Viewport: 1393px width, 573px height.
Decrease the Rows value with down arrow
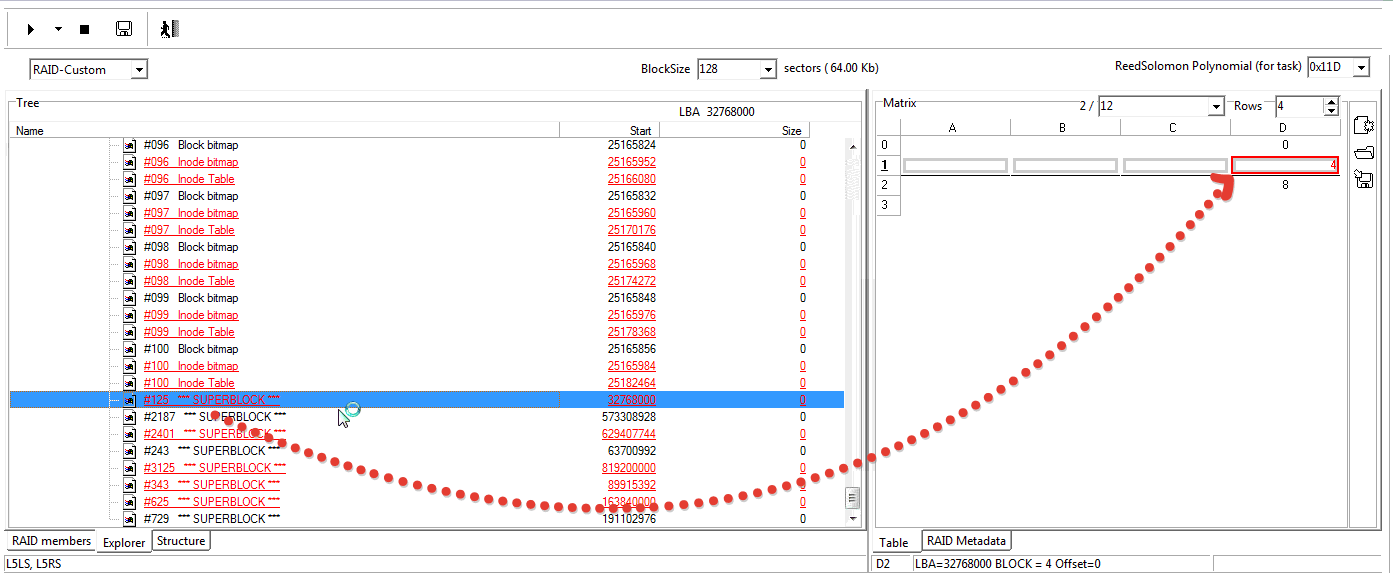tap(1331, 111)
